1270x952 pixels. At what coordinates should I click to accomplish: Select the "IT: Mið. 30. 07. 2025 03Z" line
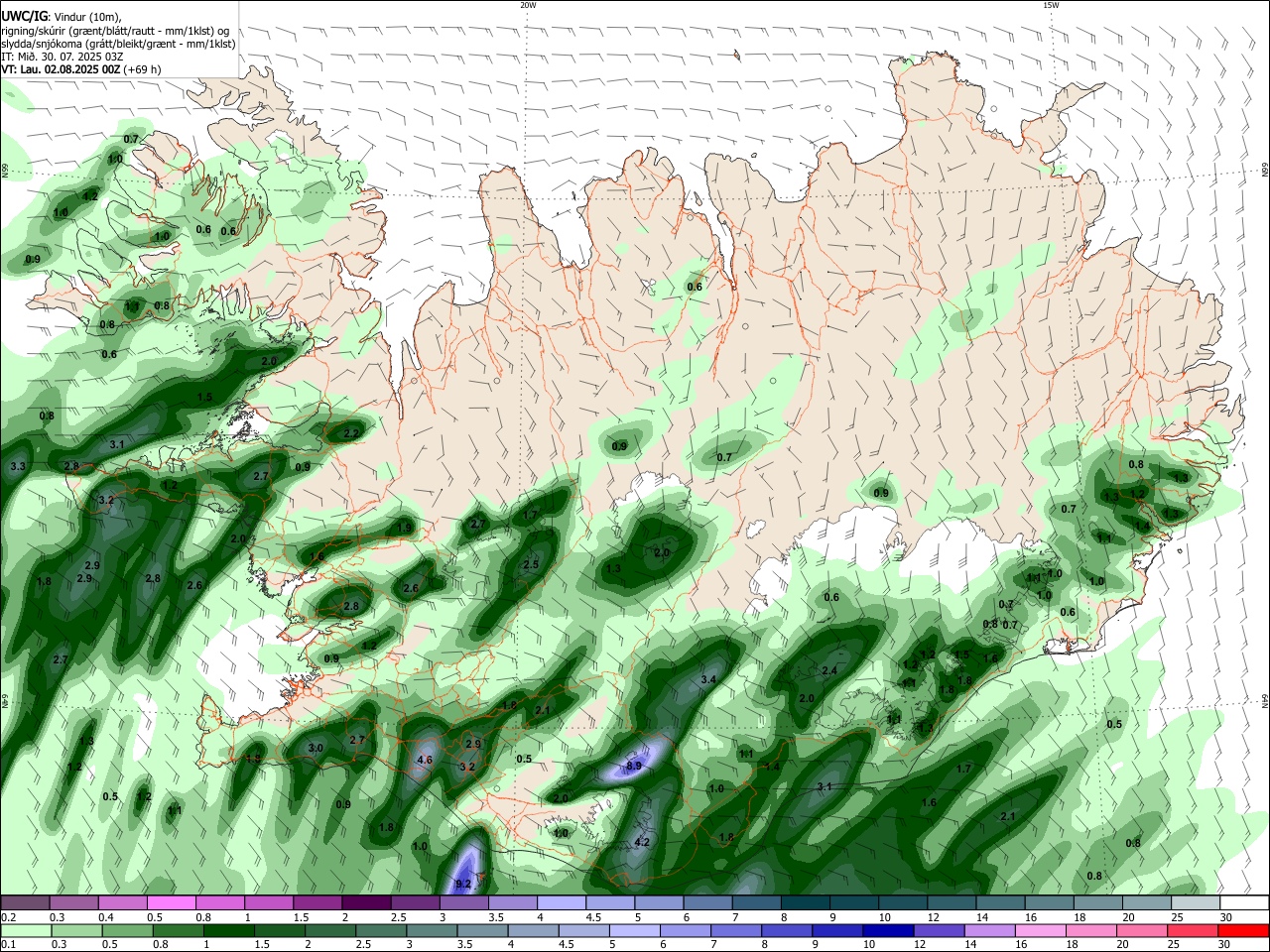coord(62,57)
